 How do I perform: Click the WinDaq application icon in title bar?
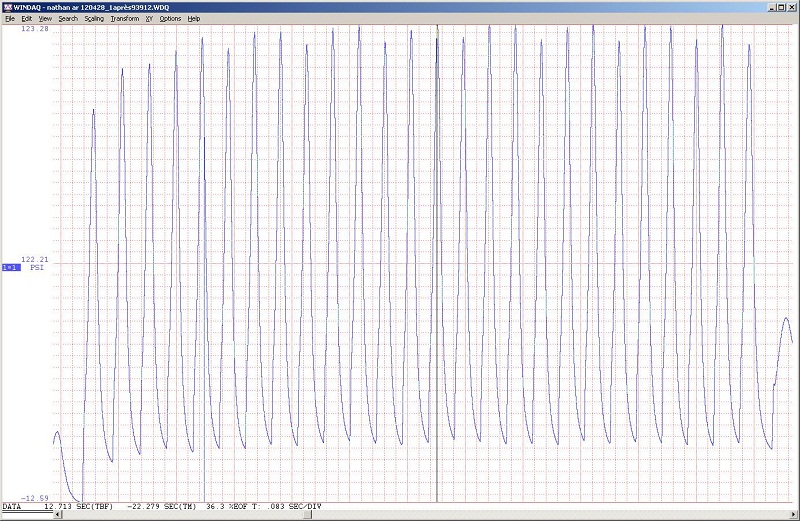[x=6, y=6]
